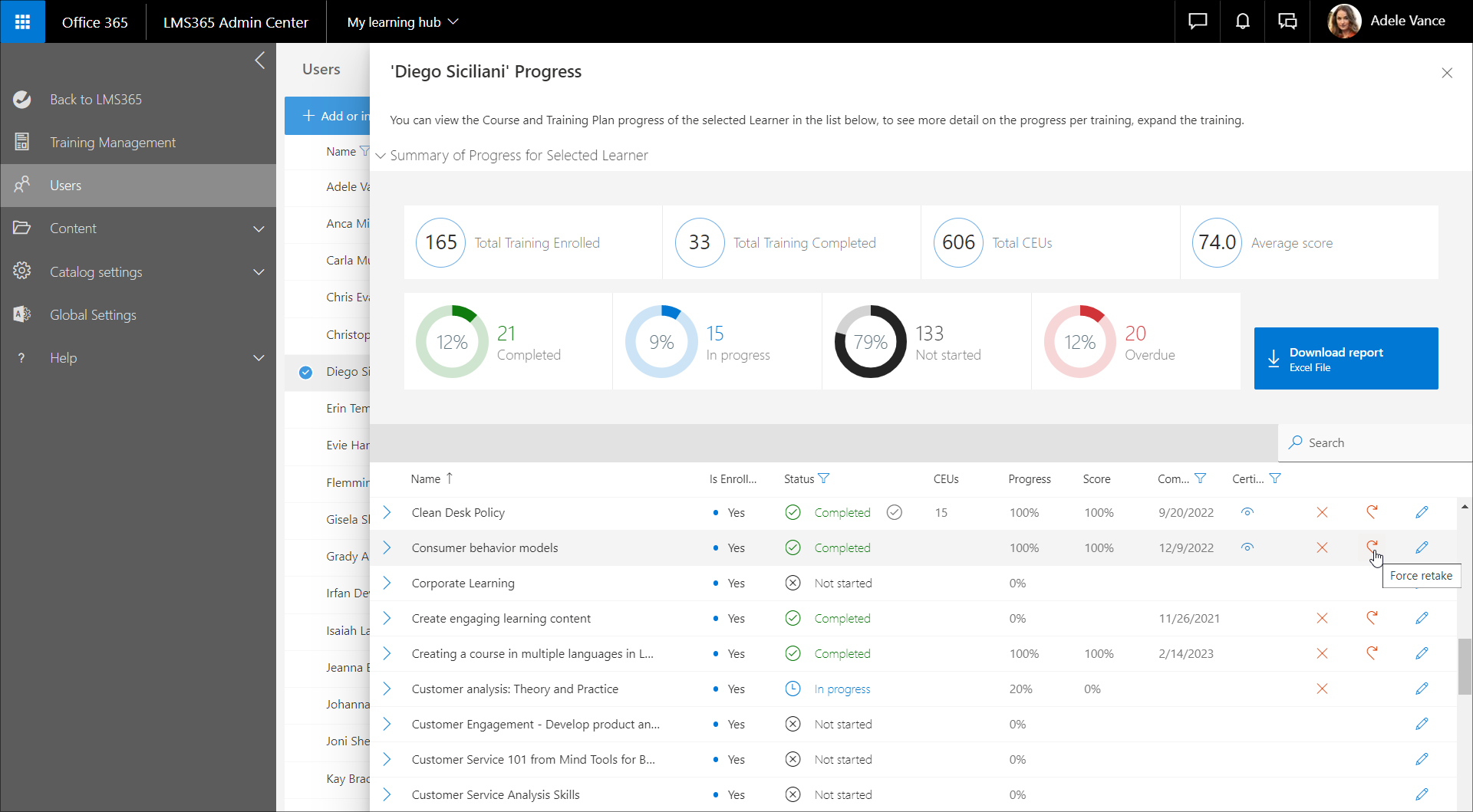Viewport: 1473px width, 812px height.
Task: Download report as Excel File
Action: (x=1346, y=359)
